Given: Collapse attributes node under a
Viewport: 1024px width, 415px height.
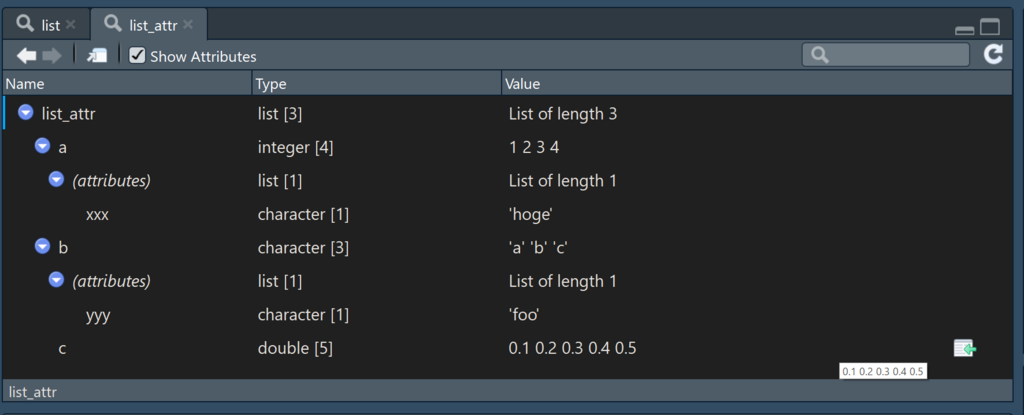Looking at the screenshot, I should point(57,180).
